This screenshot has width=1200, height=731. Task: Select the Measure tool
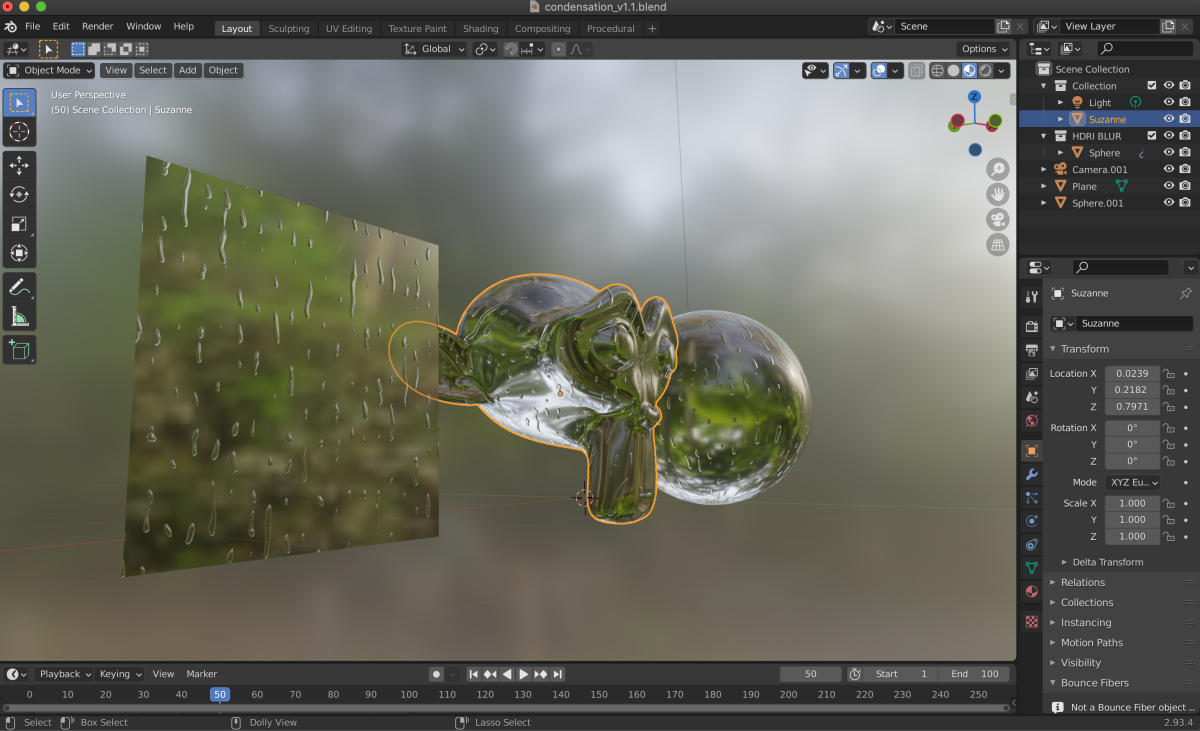pos(19,316)
